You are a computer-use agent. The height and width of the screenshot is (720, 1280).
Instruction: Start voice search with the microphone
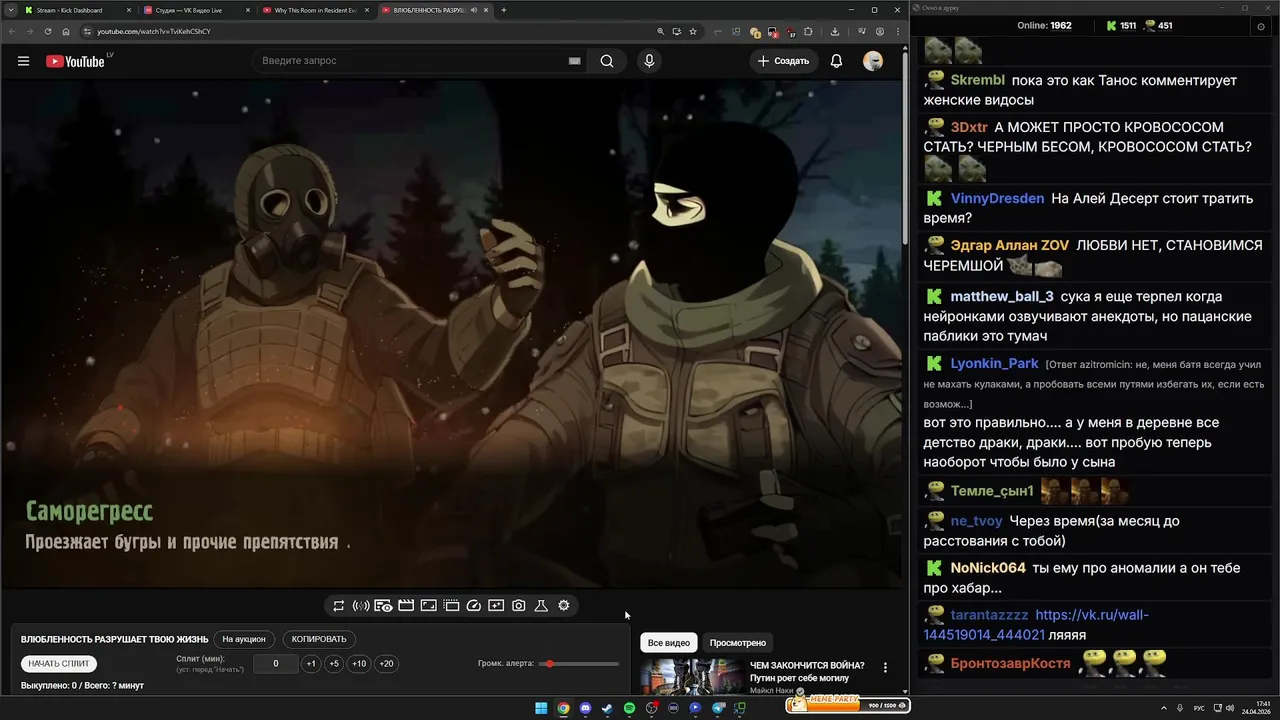[x=649, y=61]
